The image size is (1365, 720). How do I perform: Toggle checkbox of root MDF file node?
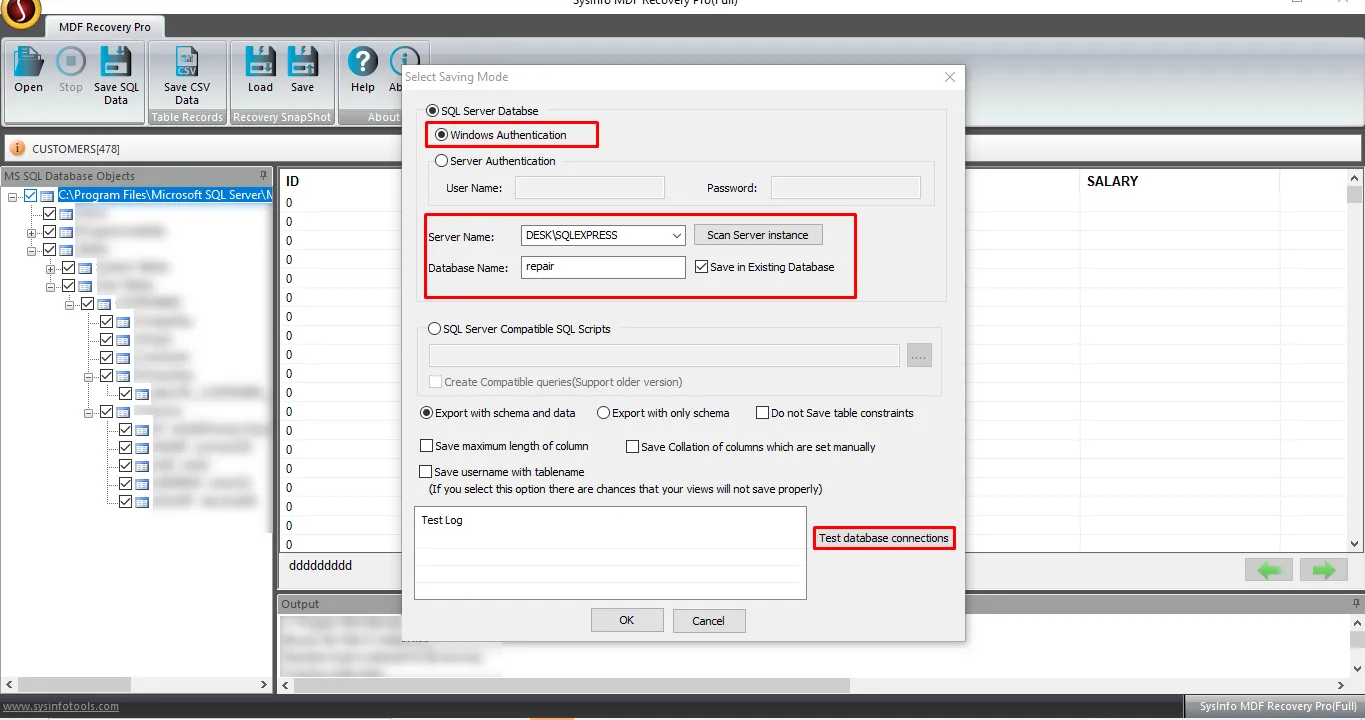coord(30,195)
